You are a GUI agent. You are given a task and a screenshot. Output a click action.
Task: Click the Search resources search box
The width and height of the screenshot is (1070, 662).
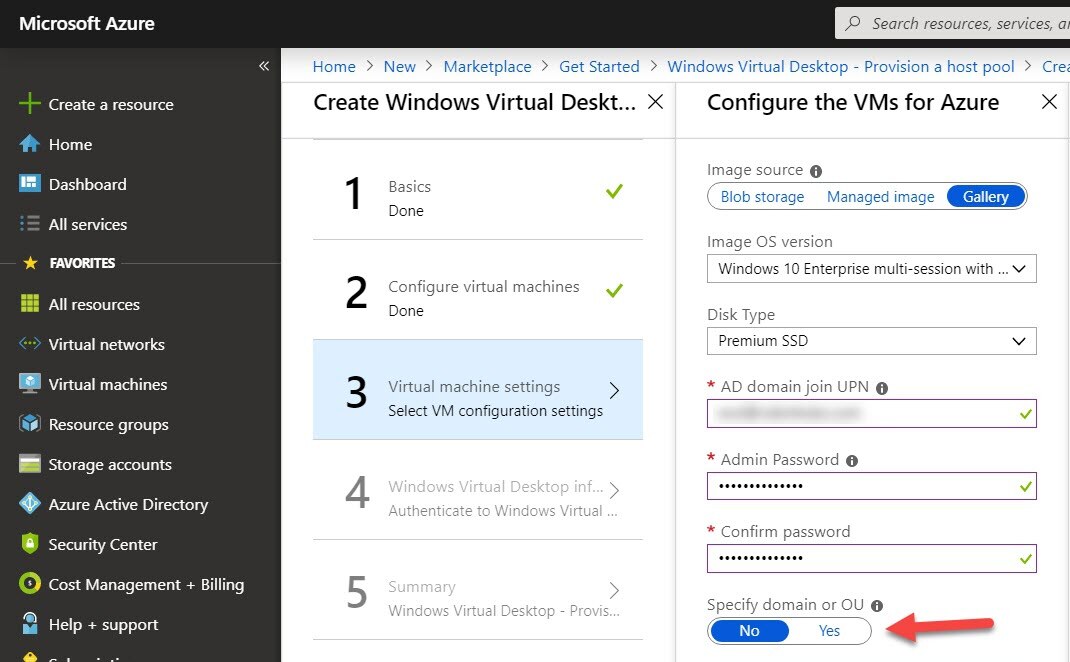(960, 23)
